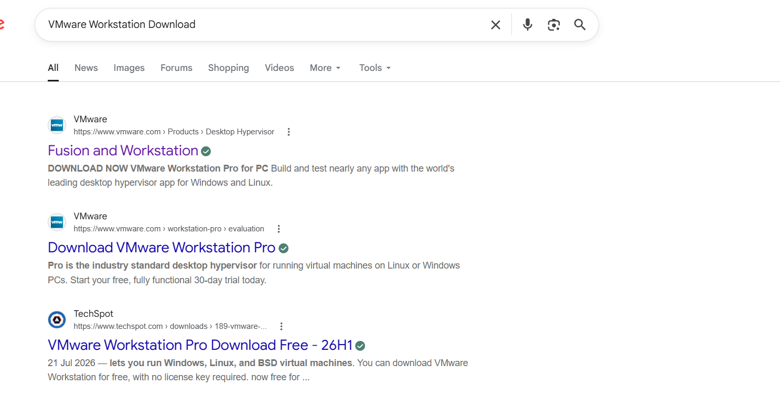Screen dimensions: 780x396
Task: Switch to the Videos tab
Action: 279,68
